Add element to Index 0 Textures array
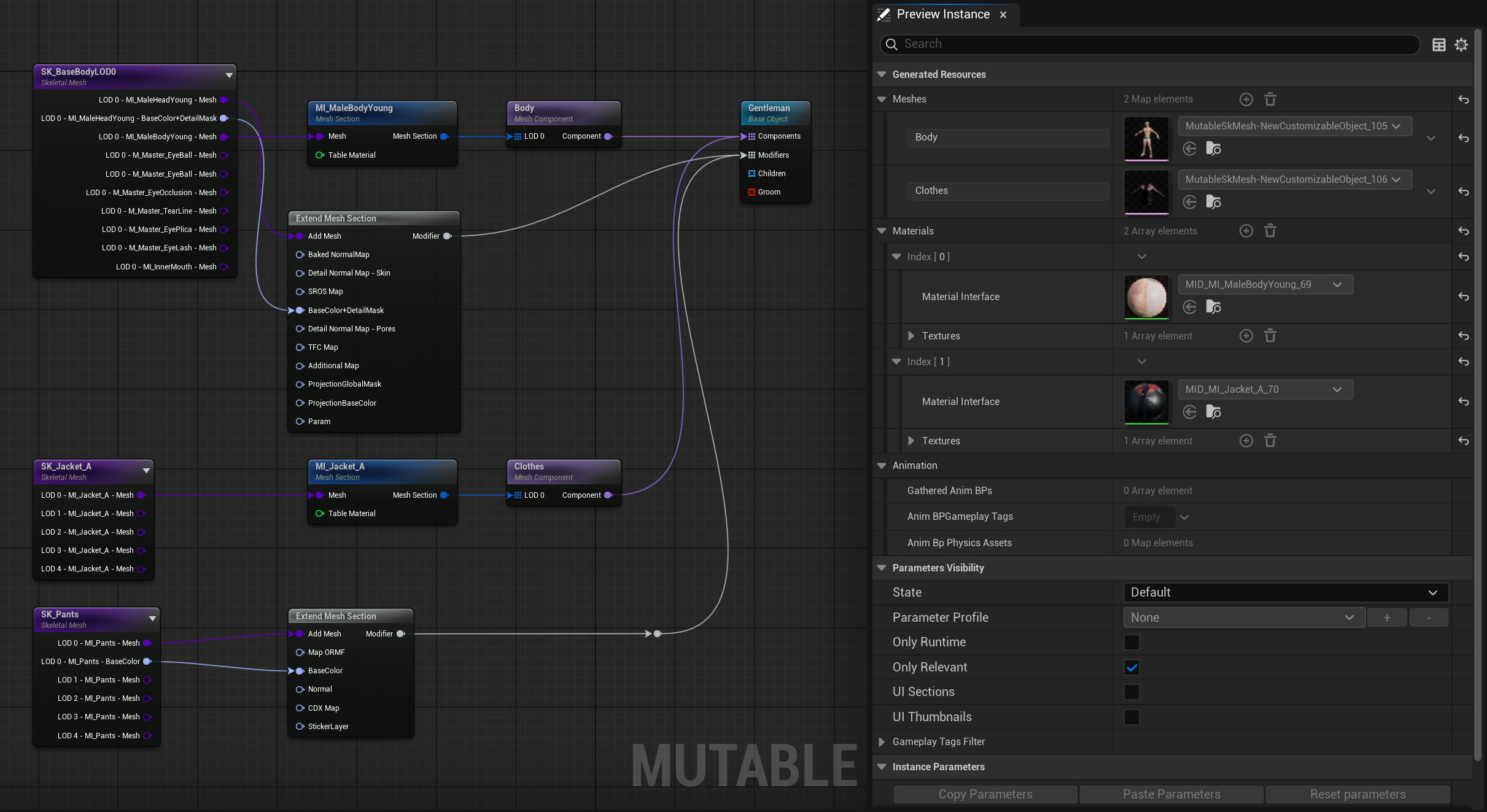 1246,336
